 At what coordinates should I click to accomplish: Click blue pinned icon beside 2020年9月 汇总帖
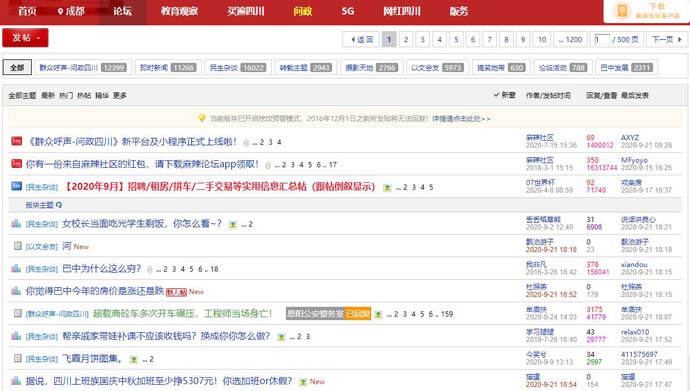[x=16, y=186]
